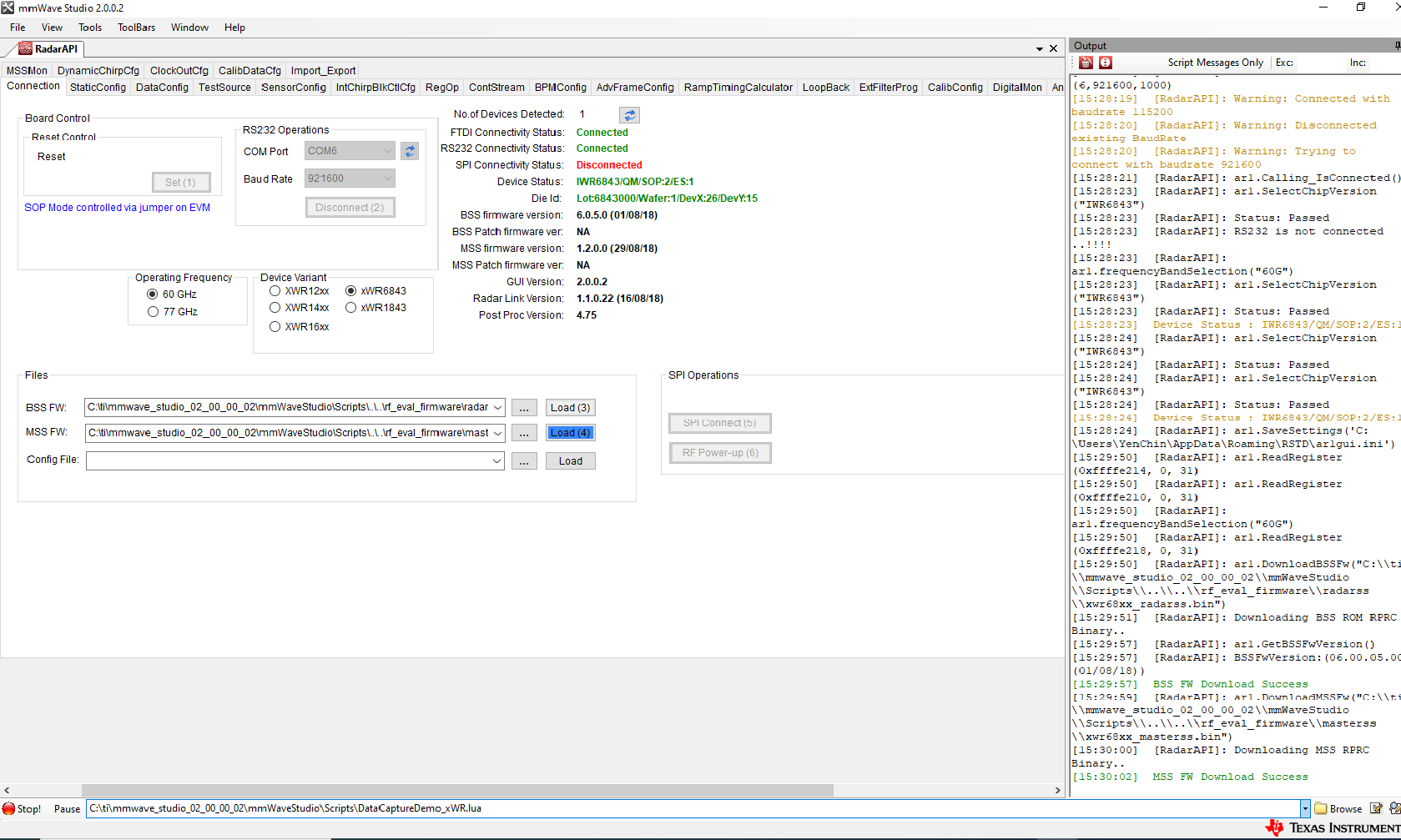
Task: Clear the Output log messages
Action: click(x=1085, y=63)
